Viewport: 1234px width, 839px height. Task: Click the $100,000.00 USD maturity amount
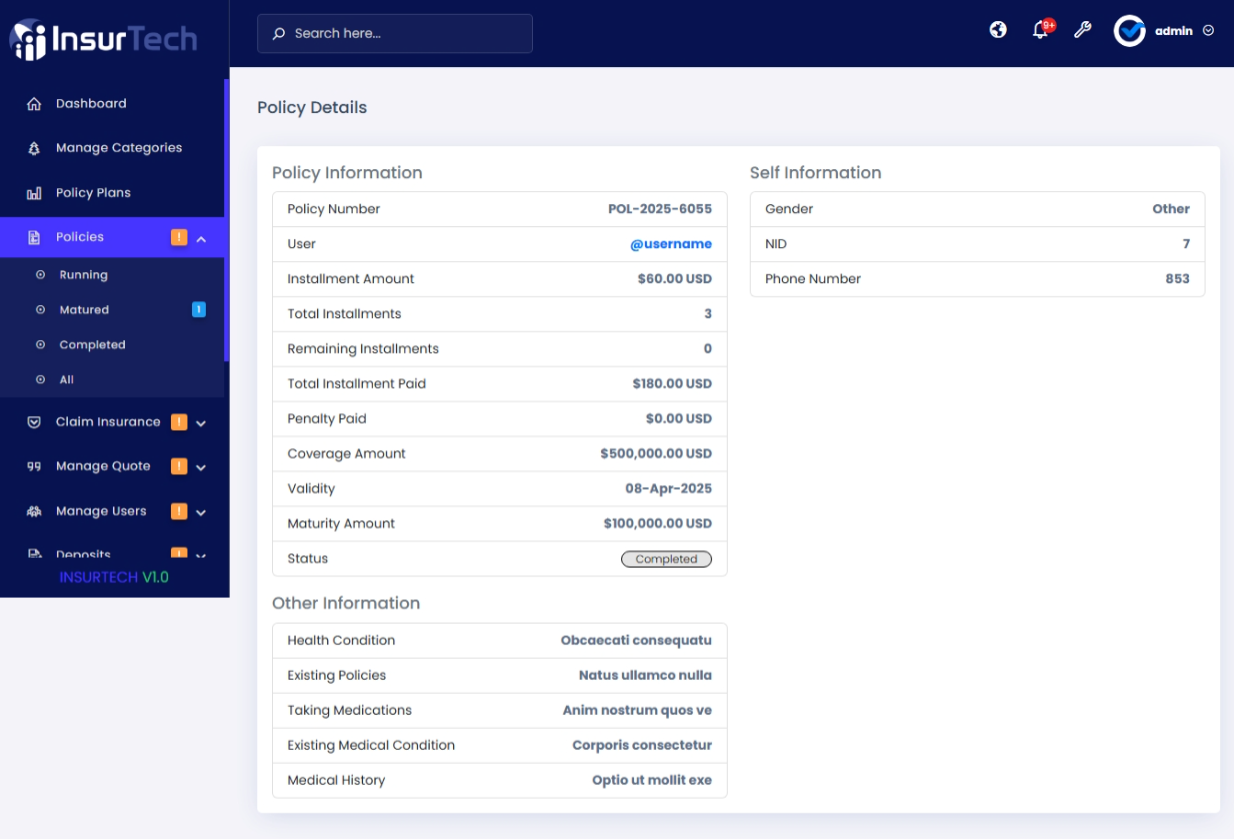658,524
